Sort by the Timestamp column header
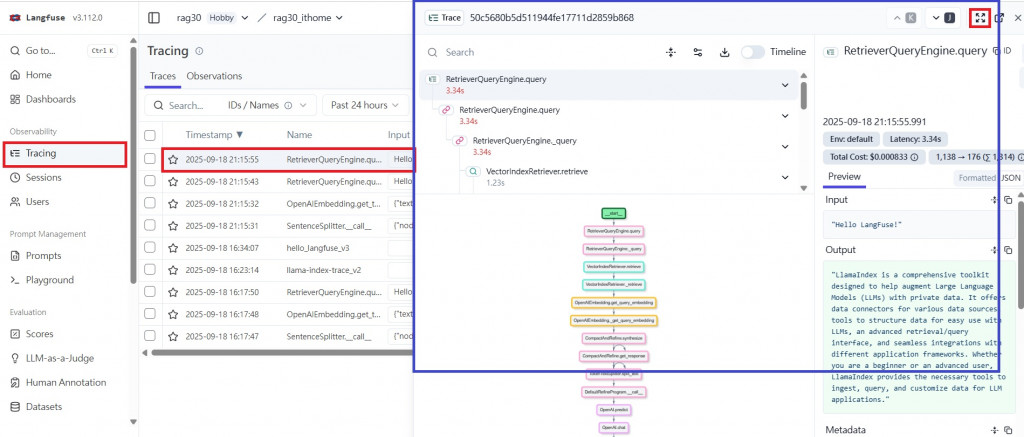 pos(214,135)
